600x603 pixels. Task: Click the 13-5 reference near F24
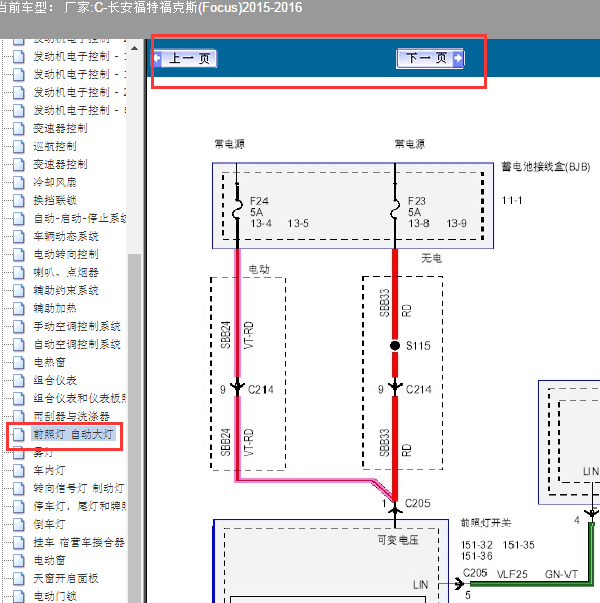pos(298,223)
